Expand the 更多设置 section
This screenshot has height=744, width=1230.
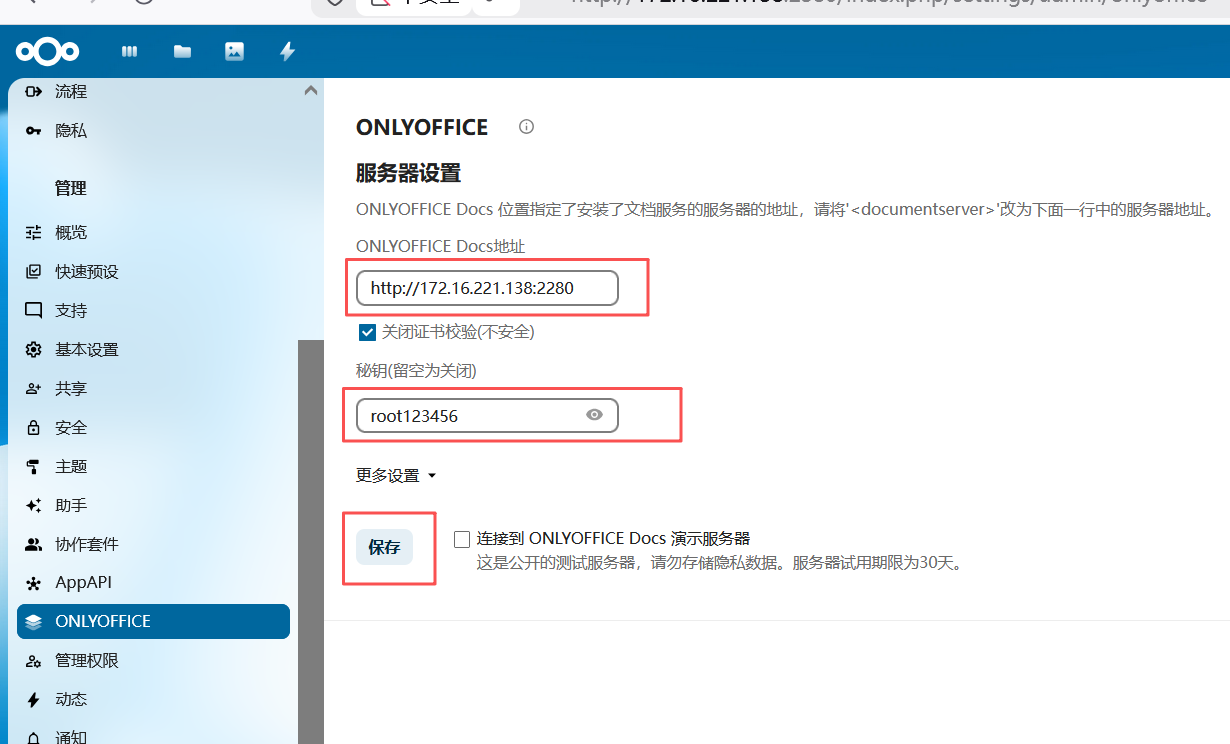click(x=396, y=476)
